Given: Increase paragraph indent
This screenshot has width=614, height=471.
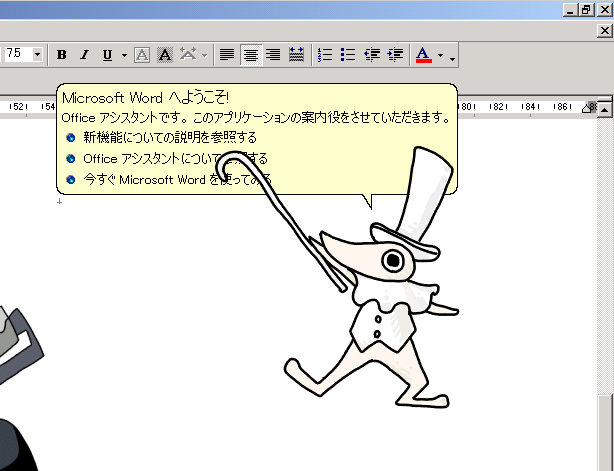Looking at the screenshot, I should click(395, 55).
